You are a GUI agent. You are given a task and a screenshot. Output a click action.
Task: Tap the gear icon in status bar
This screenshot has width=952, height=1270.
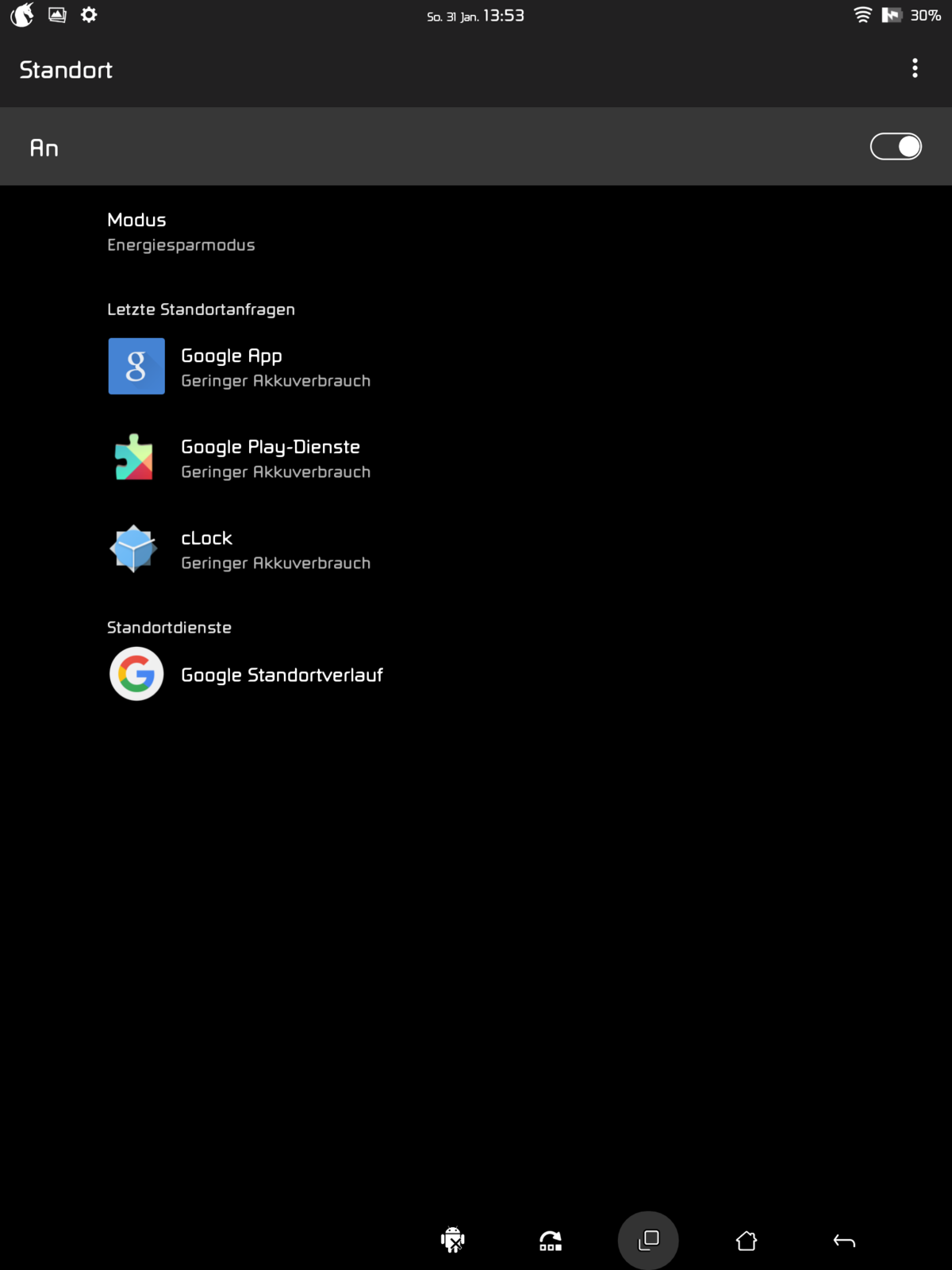point(89,15)
